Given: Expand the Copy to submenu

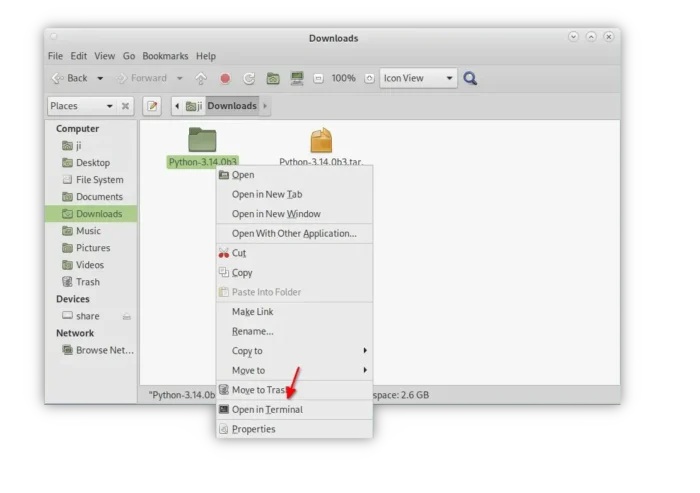Looking at the screenshot, I should 295,351.
